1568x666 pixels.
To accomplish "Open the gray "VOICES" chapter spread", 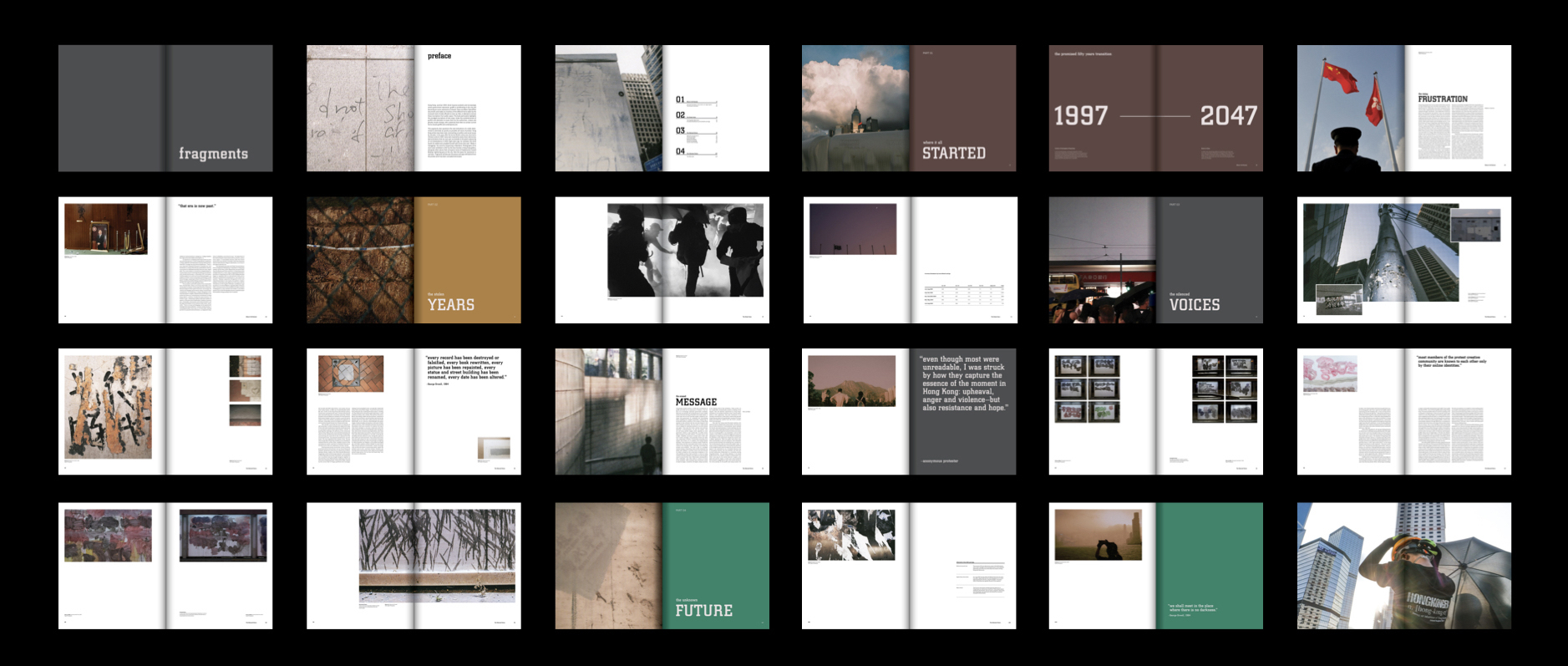I will (1155, 260).
